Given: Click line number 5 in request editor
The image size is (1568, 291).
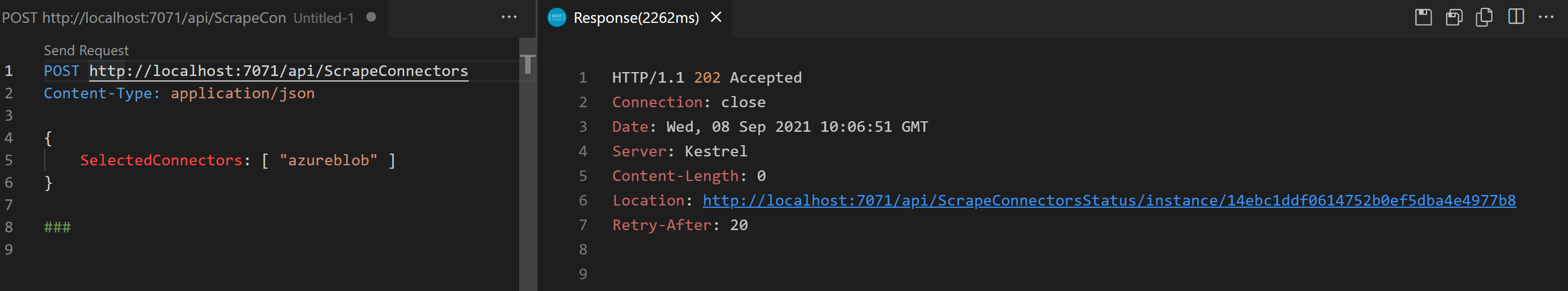Looking at the screenshot, I should coord(8,160).
